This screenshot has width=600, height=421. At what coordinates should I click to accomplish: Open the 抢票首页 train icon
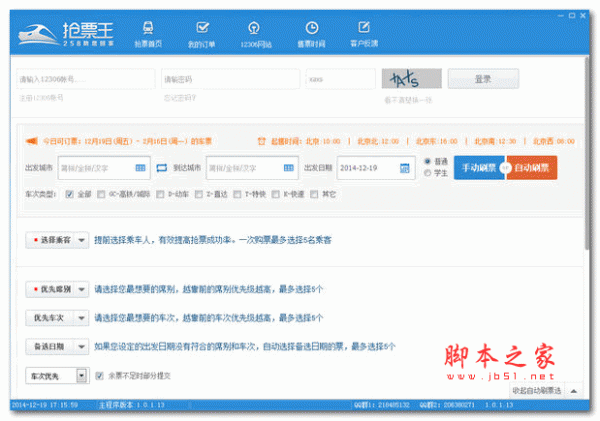[148, 27]
